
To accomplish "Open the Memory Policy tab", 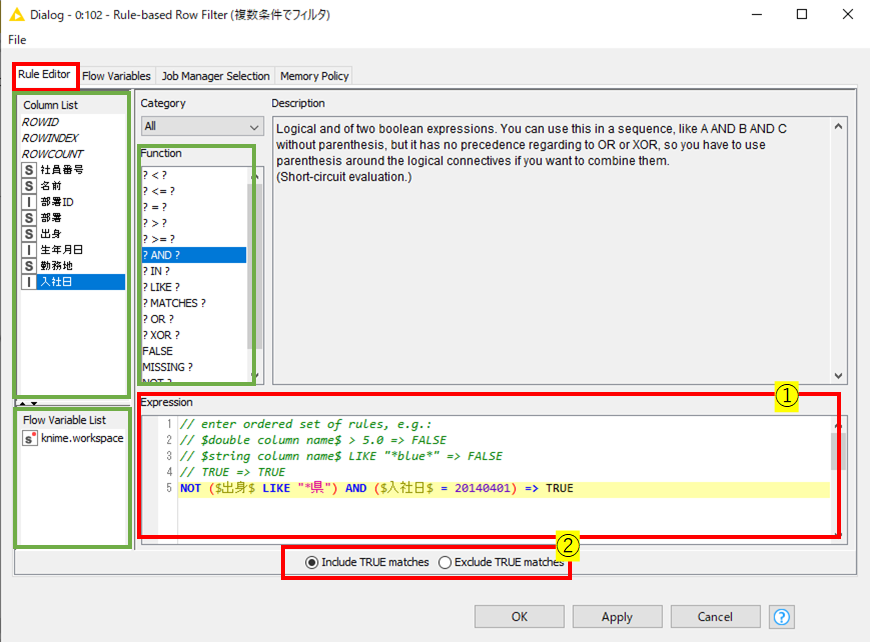I will [315, 76].
